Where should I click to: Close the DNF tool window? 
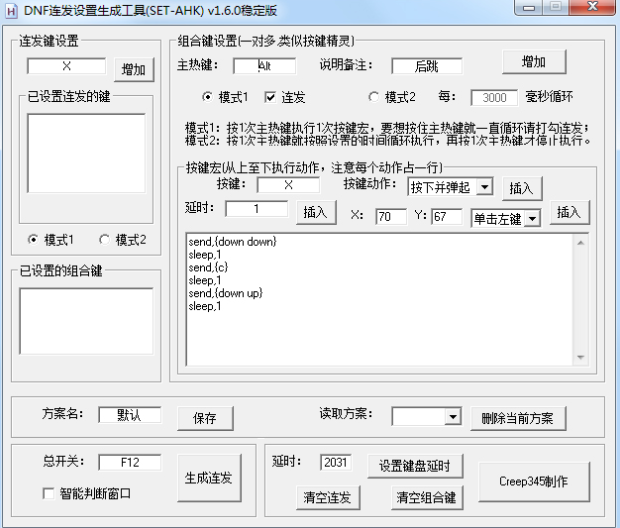(x=592, y=7)
